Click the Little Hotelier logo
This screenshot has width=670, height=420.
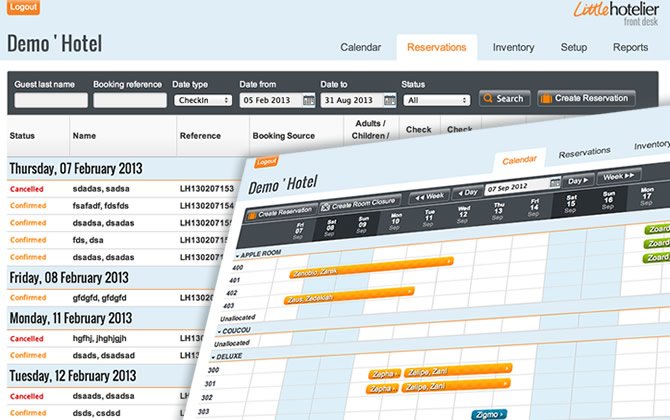pyautogui.click(x=616, y=13)
